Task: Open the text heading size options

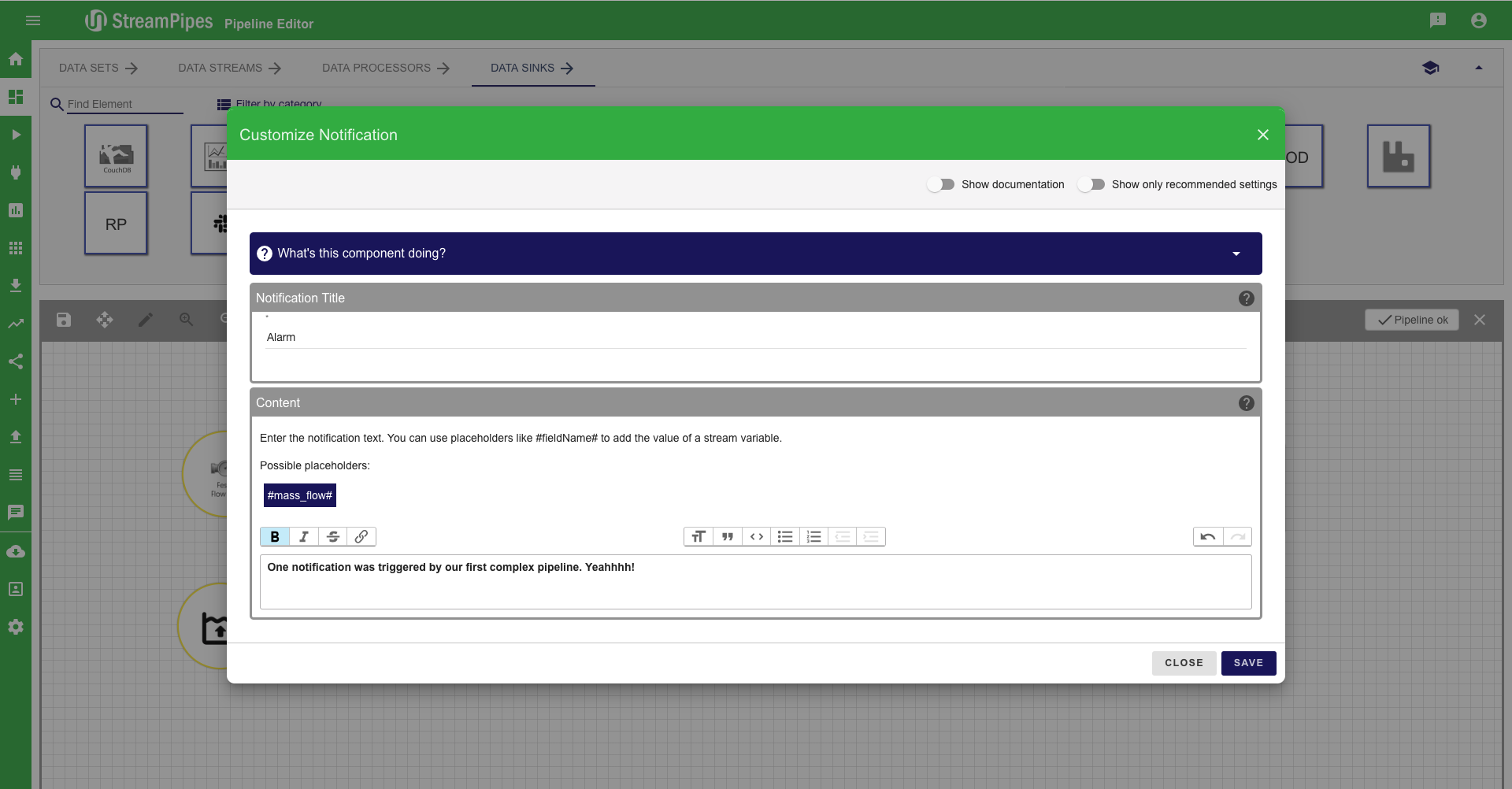Action: [x=699, y=537]
